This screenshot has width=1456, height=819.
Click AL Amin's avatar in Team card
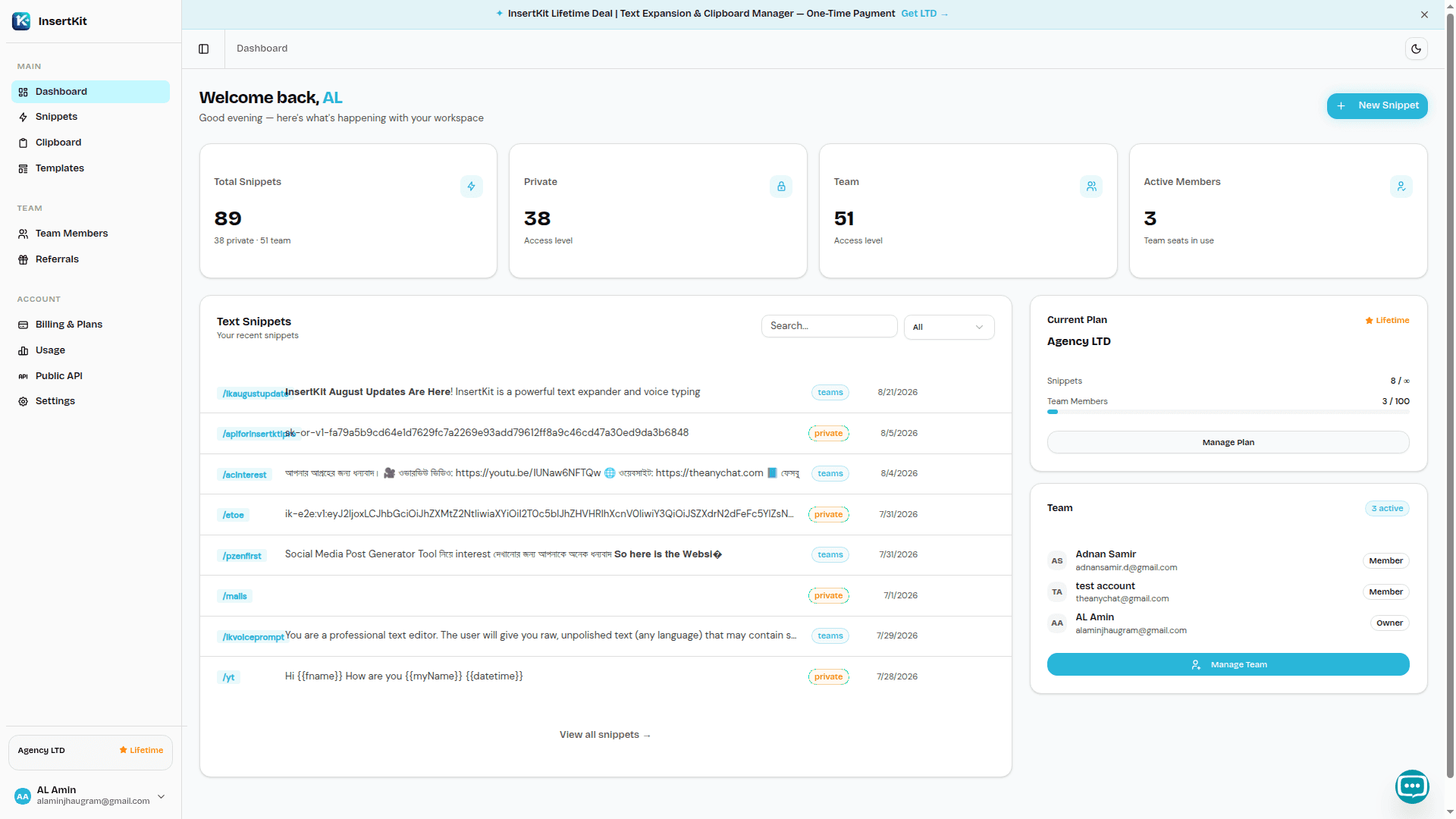pyautogui.click(x=1057, y=623)
